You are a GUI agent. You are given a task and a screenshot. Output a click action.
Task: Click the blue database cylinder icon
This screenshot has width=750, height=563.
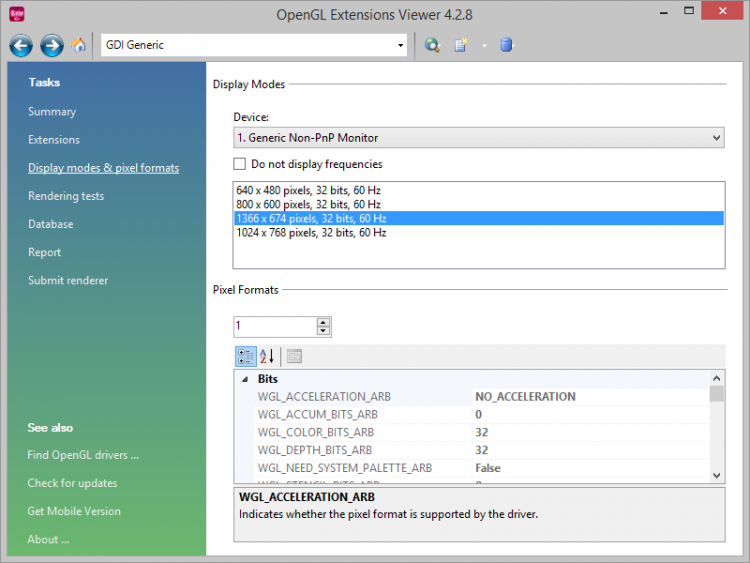pyautogui.click(x=506, y=45)
